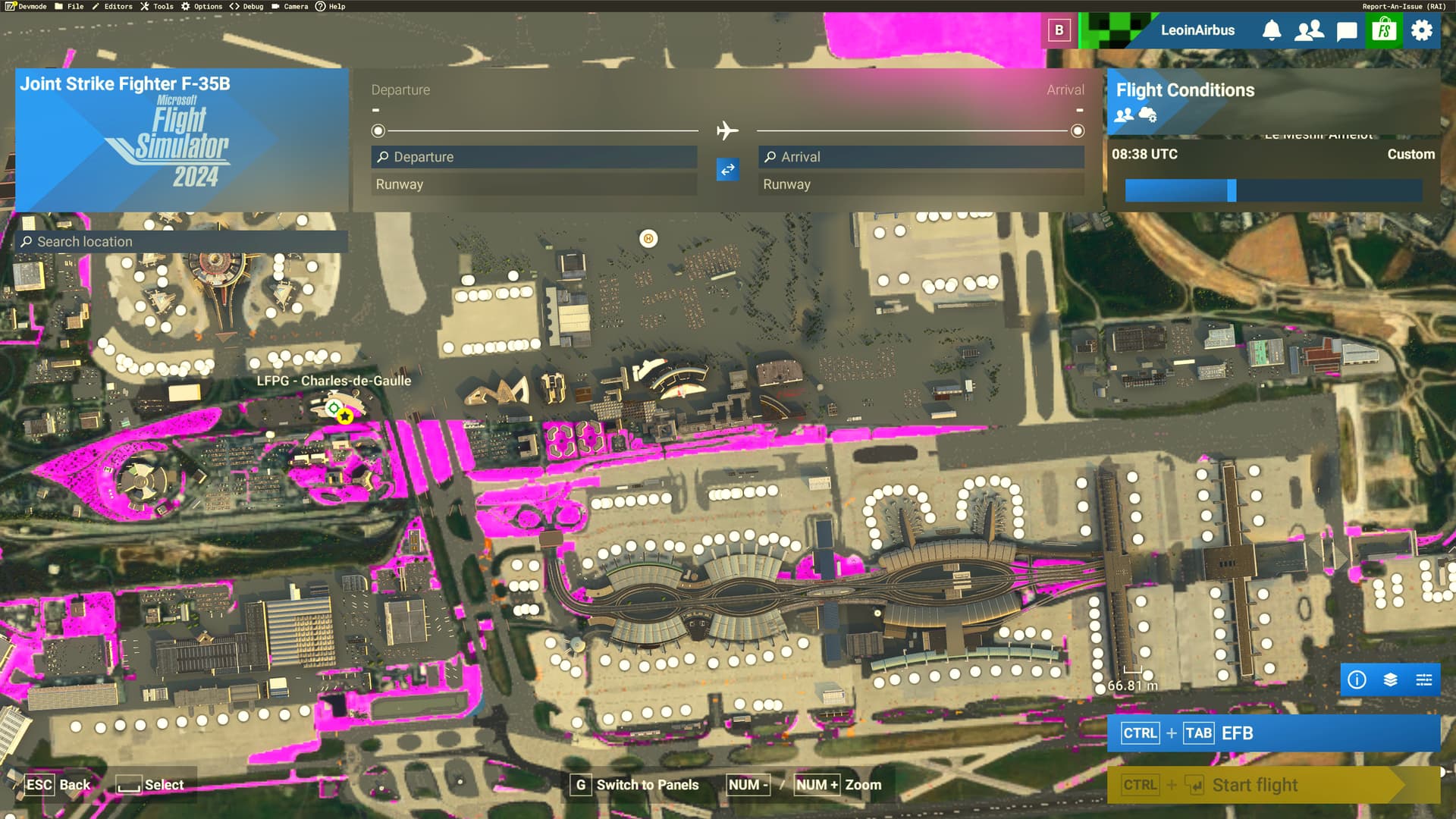
Task: Open the Camera menu
Action: pos(290,6)
